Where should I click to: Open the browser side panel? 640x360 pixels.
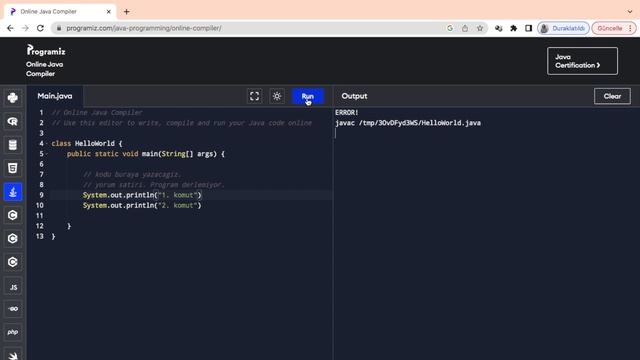tap(529, 28)
